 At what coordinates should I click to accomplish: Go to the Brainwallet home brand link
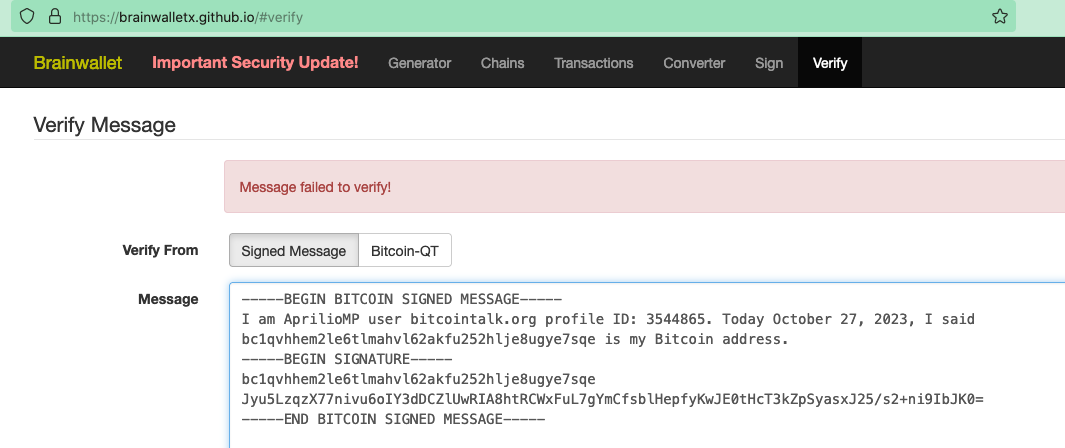click(x=77, y=63)
